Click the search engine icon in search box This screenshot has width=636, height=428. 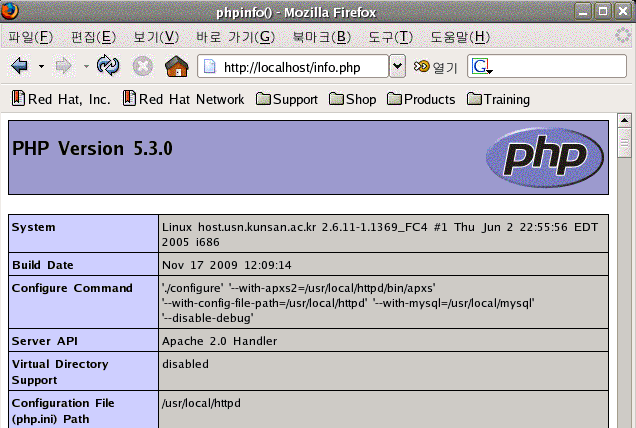481,66
